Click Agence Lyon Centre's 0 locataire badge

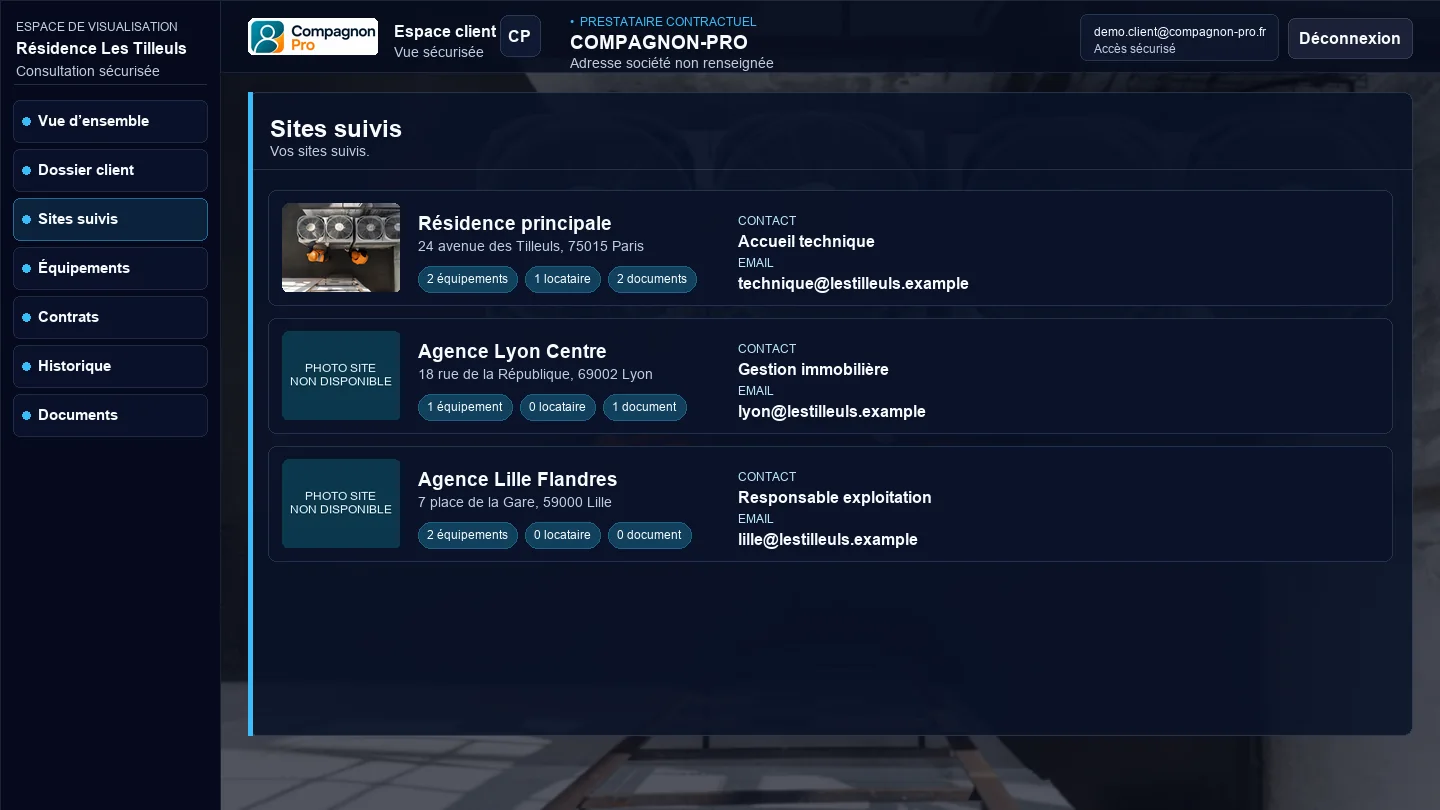[558, 407]
